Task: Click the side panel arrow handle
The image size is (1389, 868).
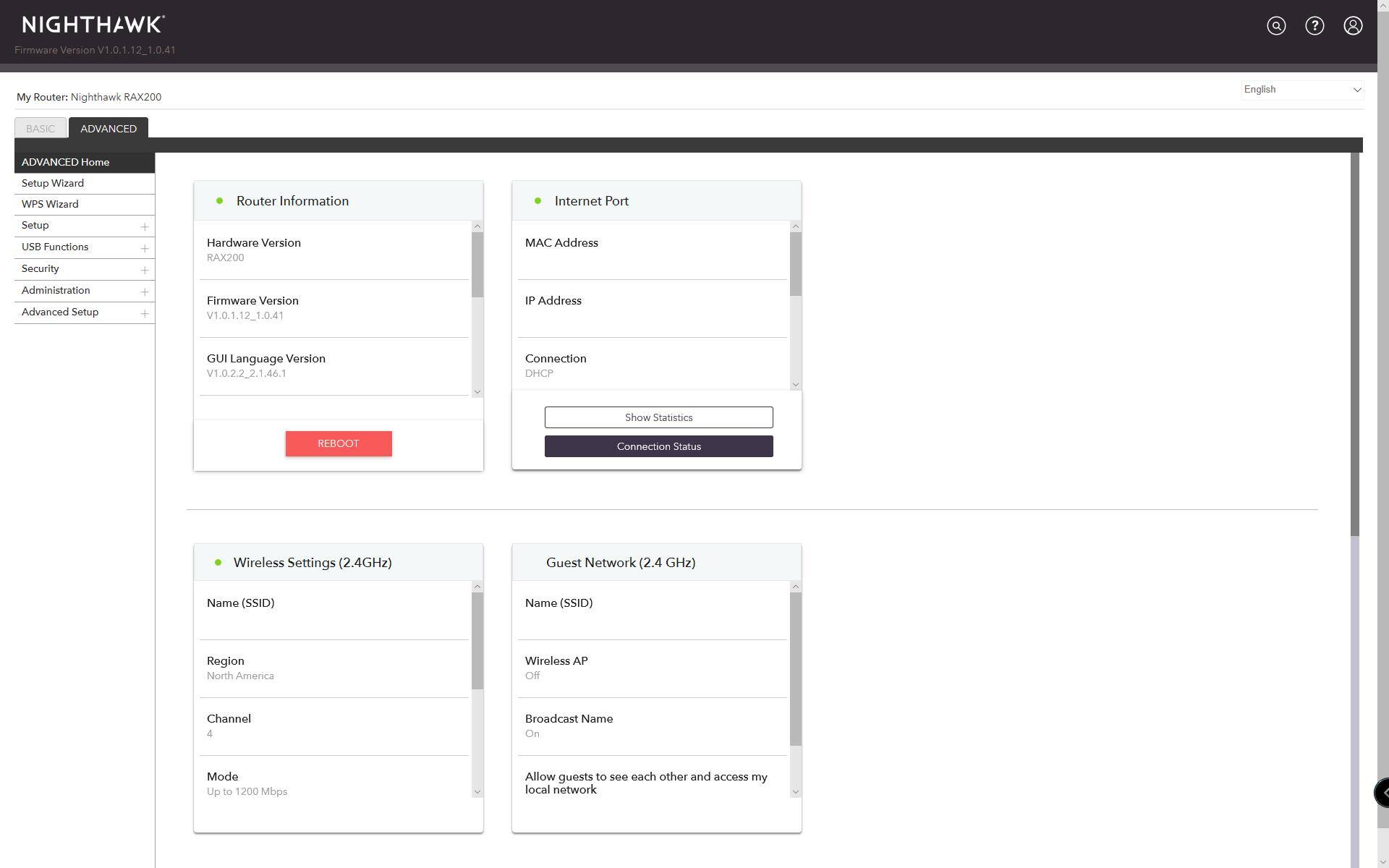Action: (1382, 793)
